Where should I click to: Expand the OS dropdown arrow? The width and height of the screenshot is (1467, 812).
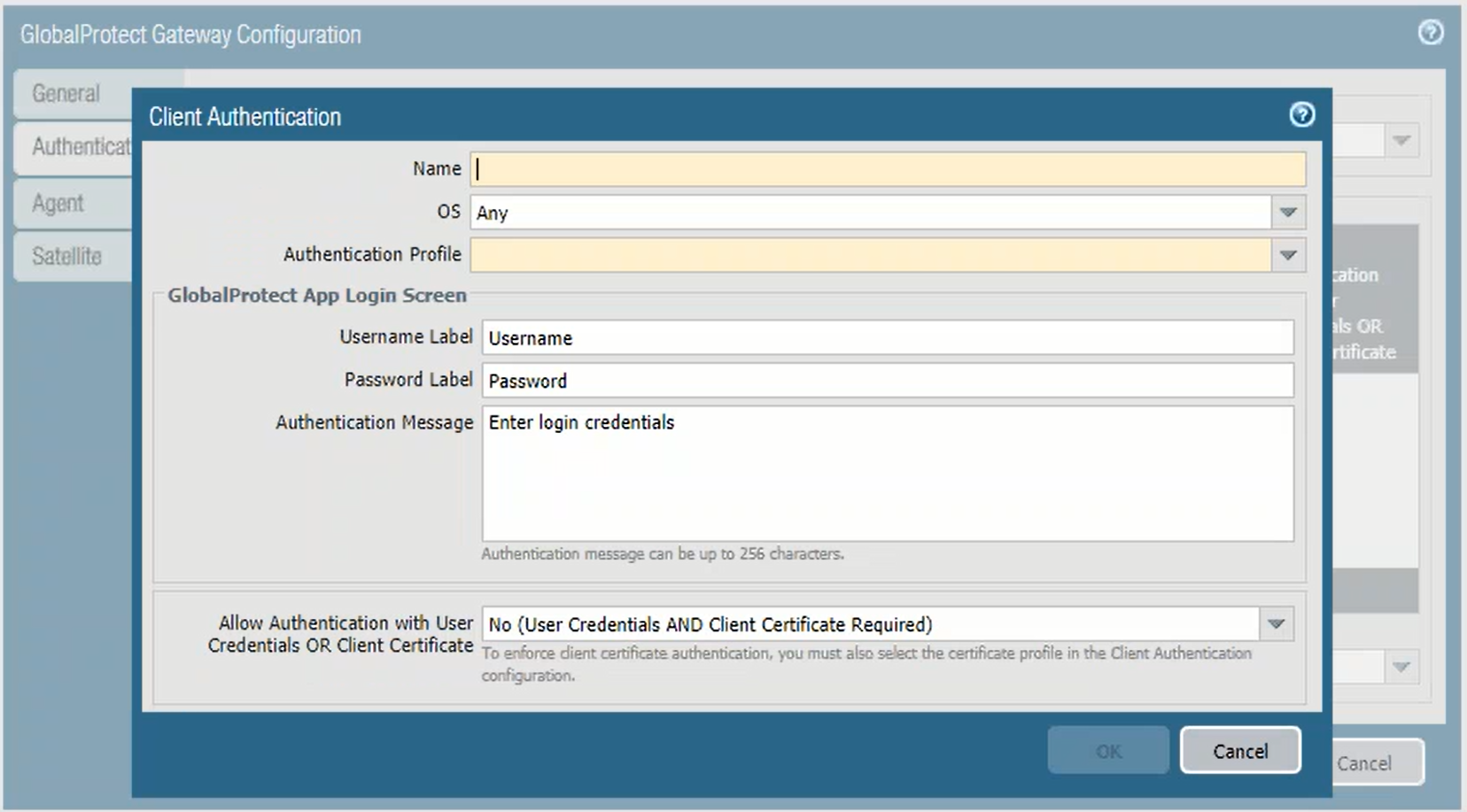[x=1288, y=213]
